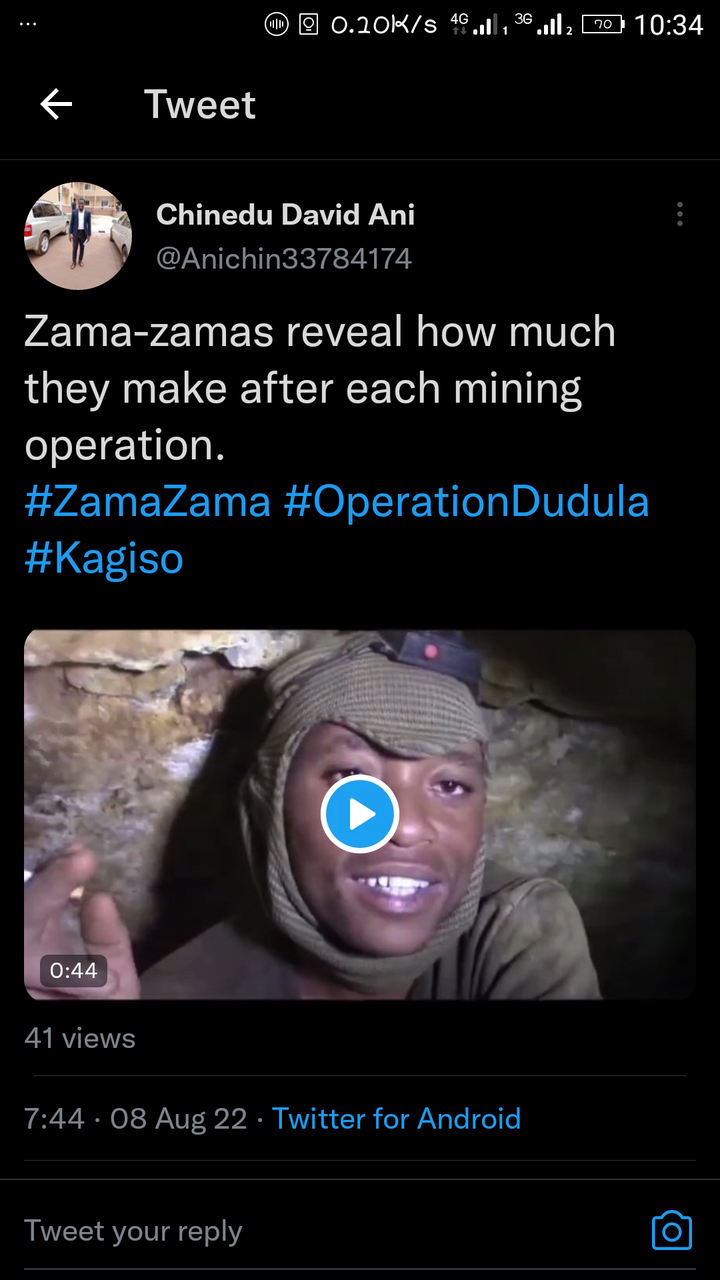Open the #ZamaZama hashtag
This screenshot has width=720, height=1280.
tap(148, 502)
